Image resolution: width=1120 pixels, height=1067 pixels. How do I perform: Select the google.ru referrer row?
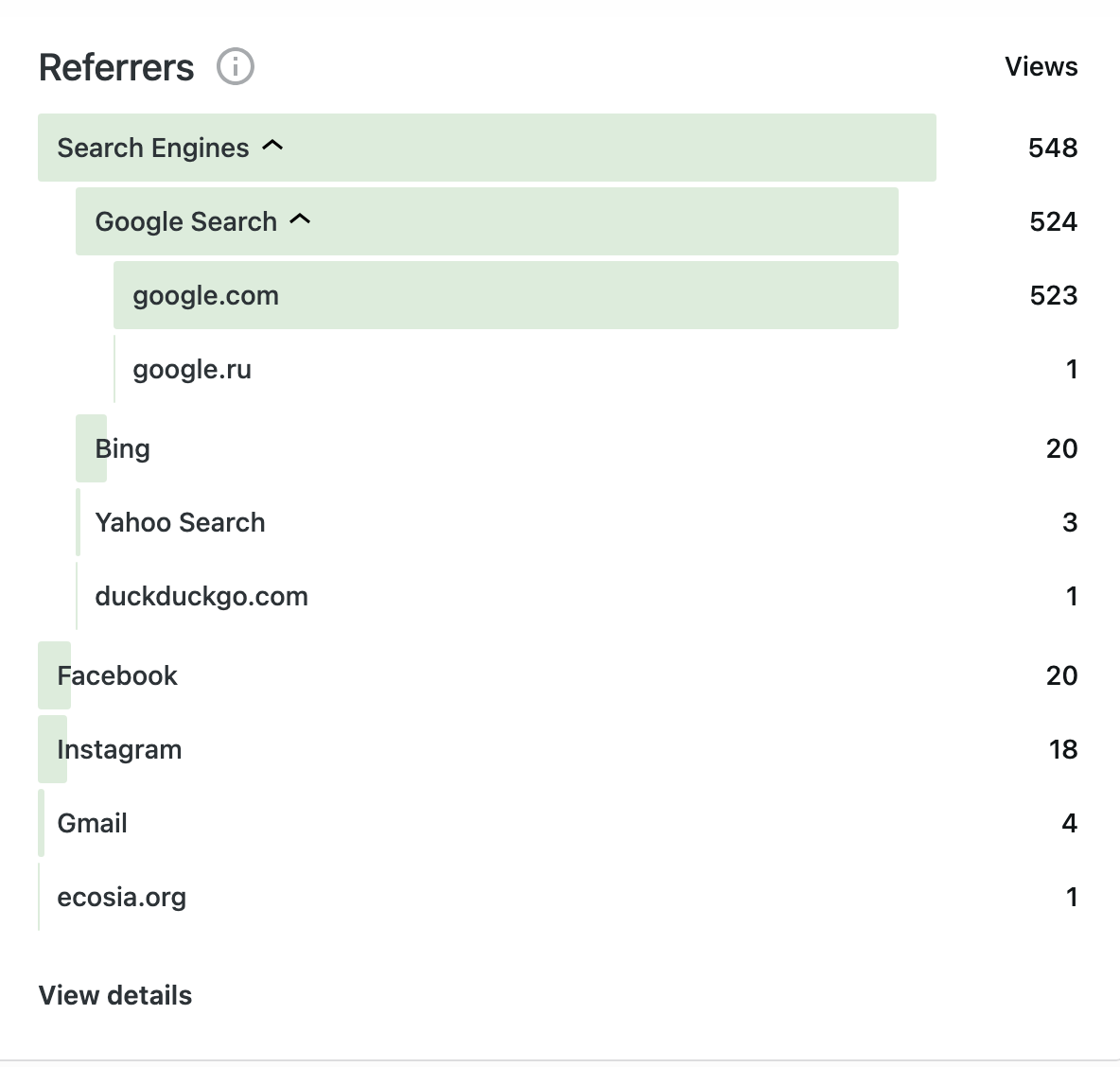click(192, 370)
